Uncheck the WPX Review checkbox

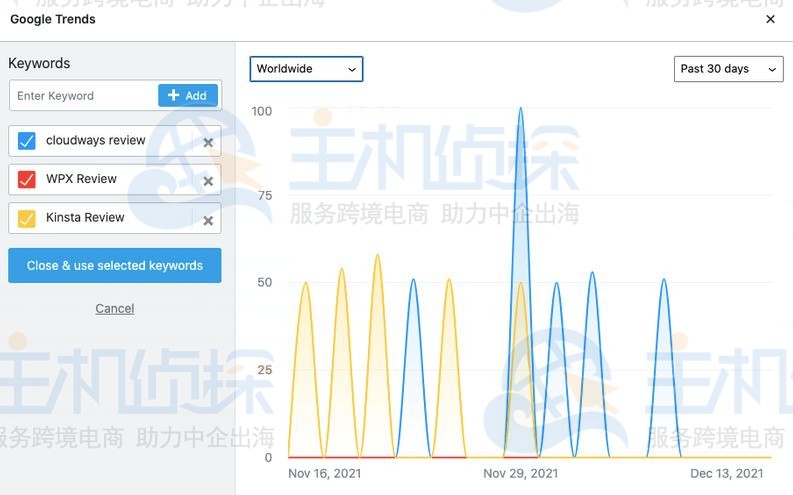tap(26, 179)
